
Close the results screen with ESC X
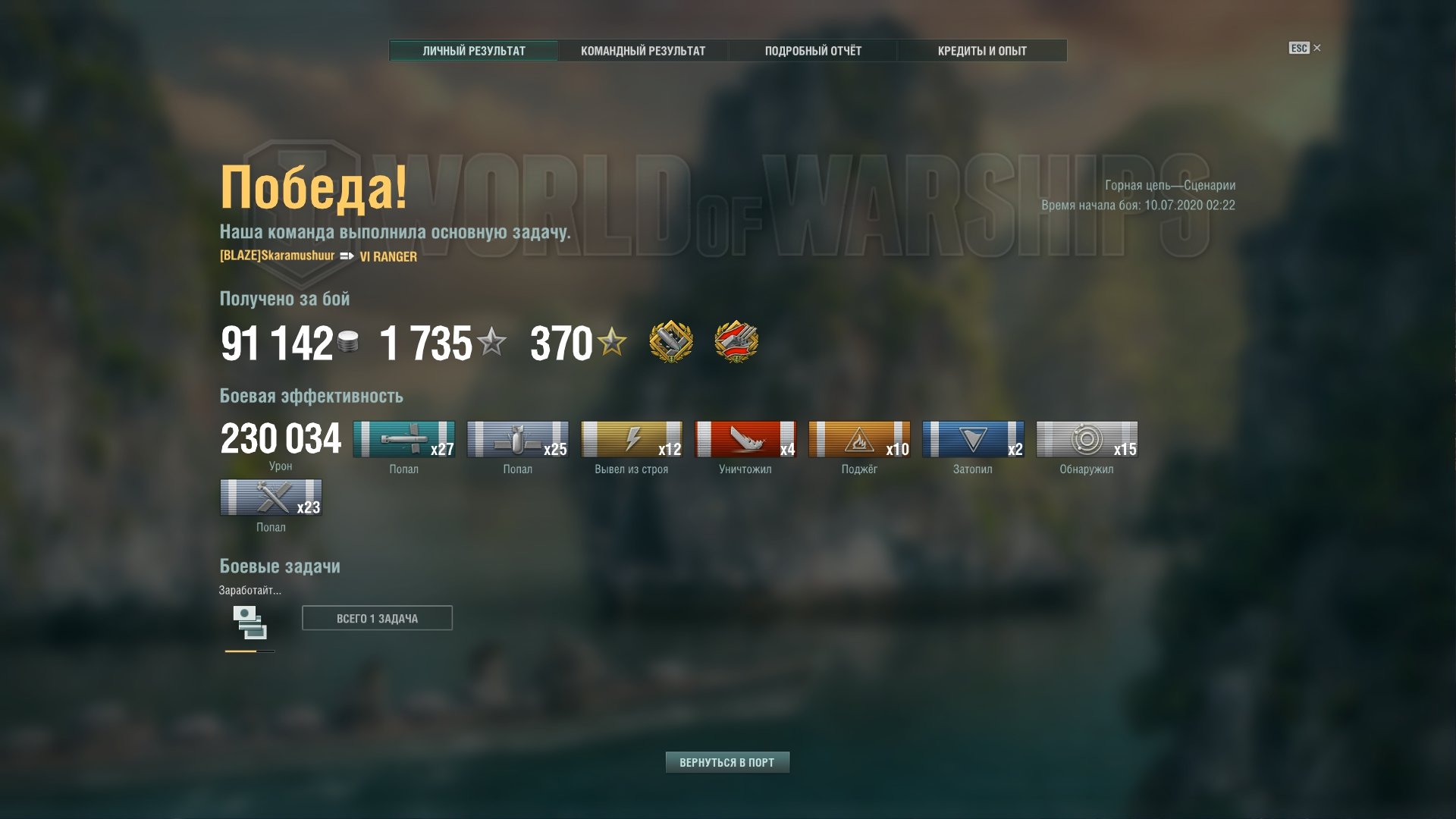click(1305, 48)
